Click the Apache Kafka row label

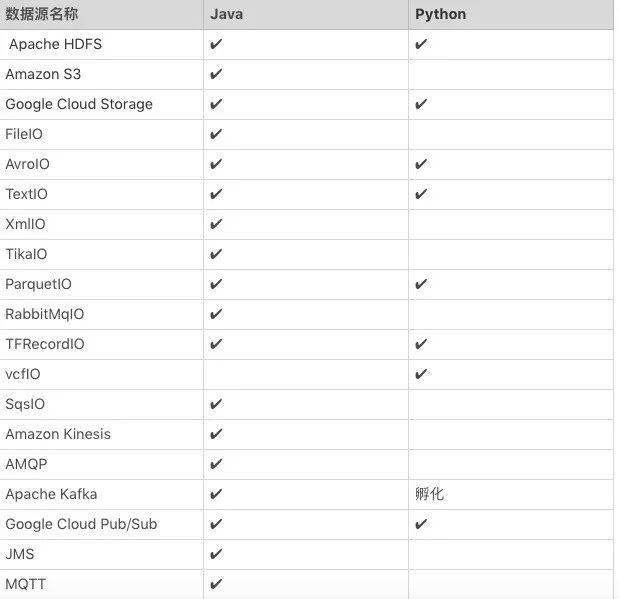tap(51, 494)
